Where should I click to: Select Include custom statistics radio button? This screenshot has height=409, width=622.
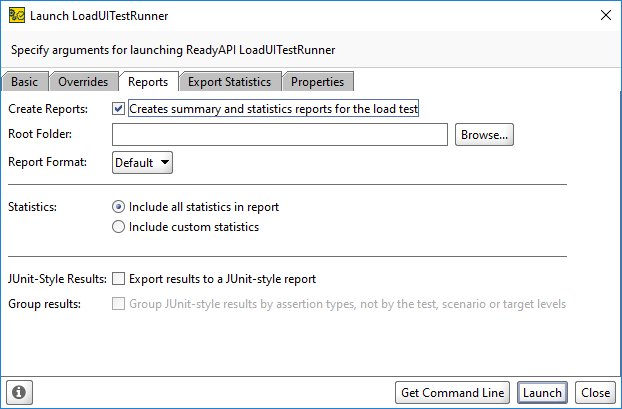pos(118,227)
